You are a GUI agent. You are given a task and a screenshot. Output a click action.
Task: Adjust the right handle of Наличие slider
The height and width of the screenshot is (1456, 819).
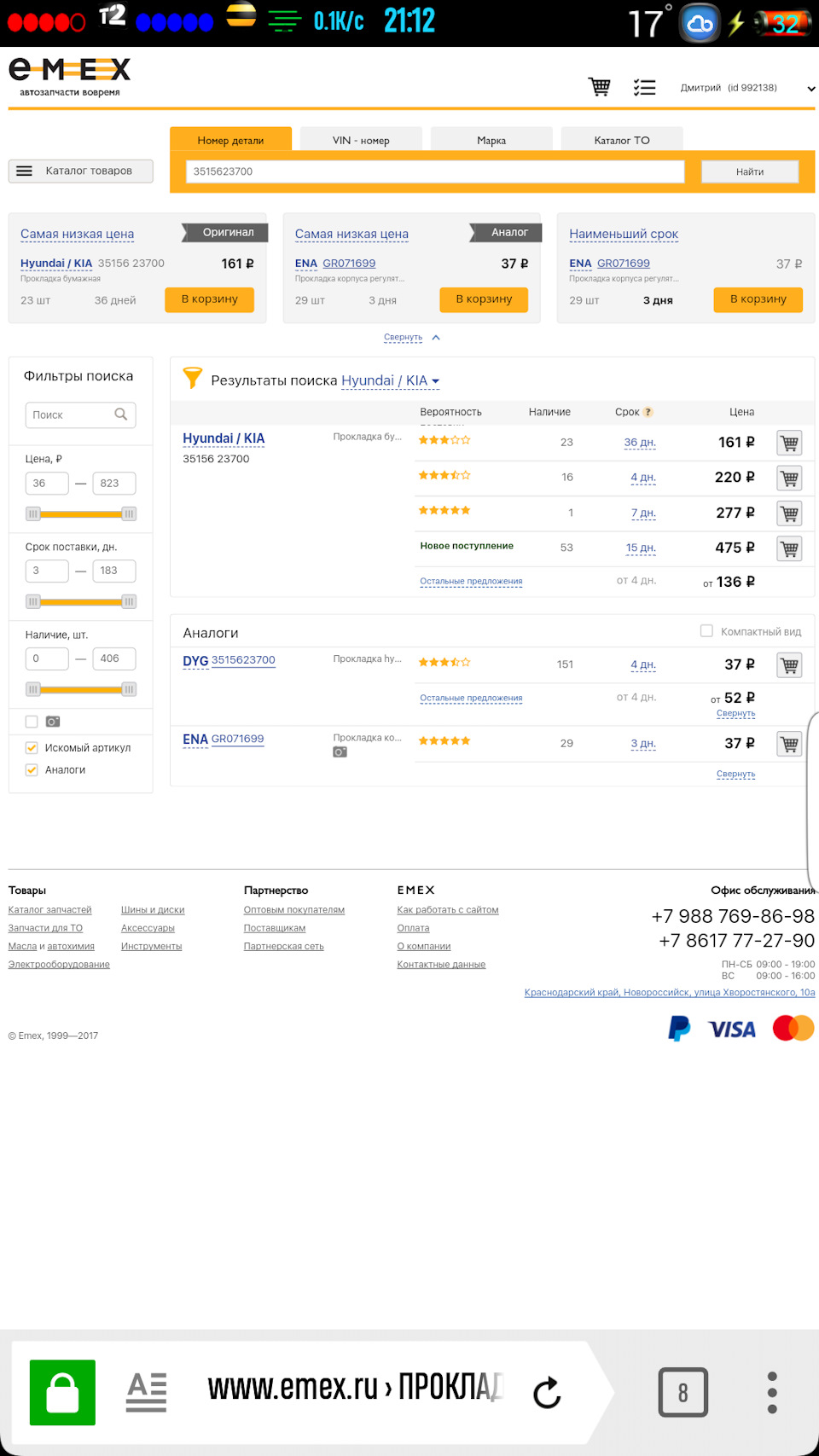pos(129,689)
